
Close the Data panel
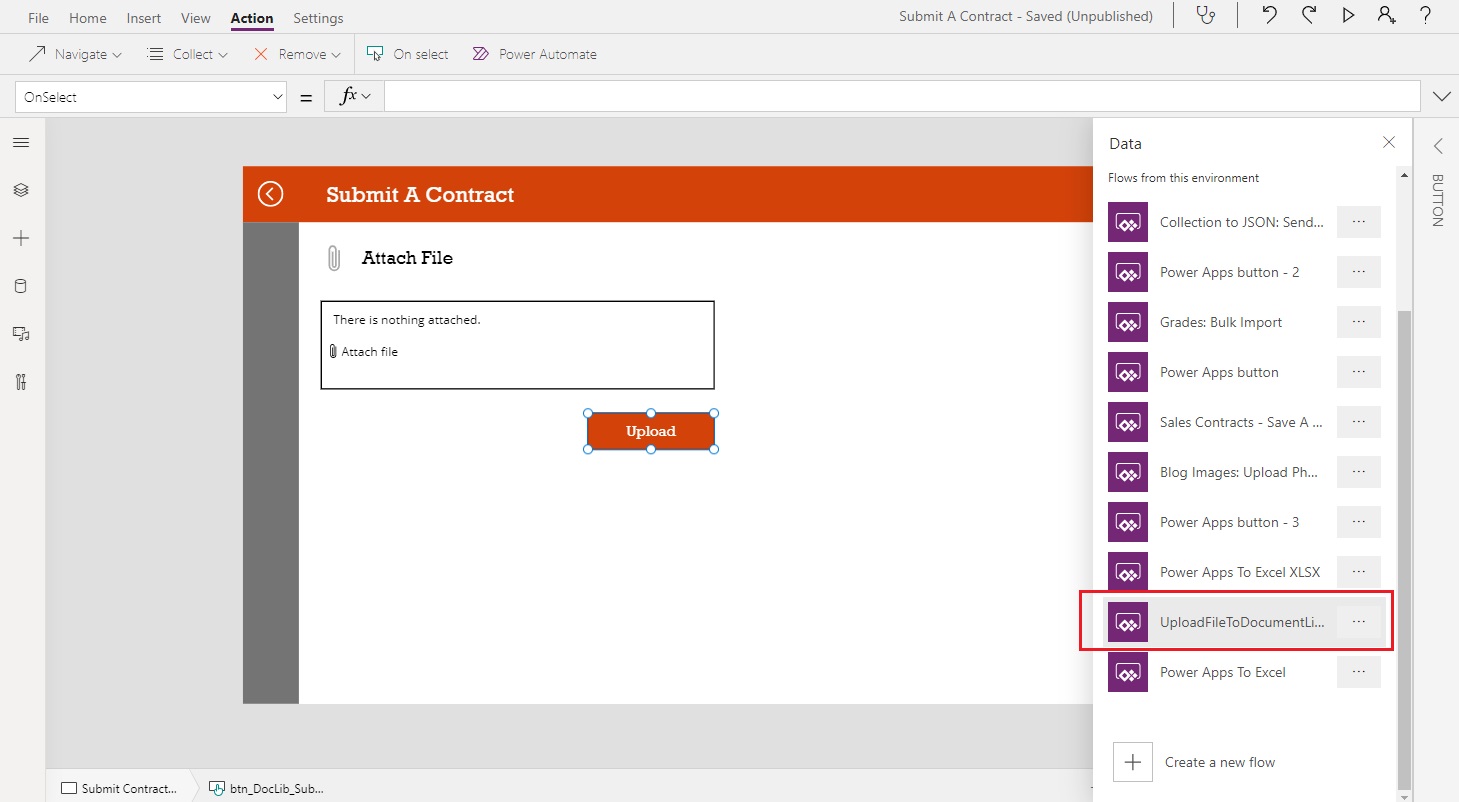point(1388,142)
